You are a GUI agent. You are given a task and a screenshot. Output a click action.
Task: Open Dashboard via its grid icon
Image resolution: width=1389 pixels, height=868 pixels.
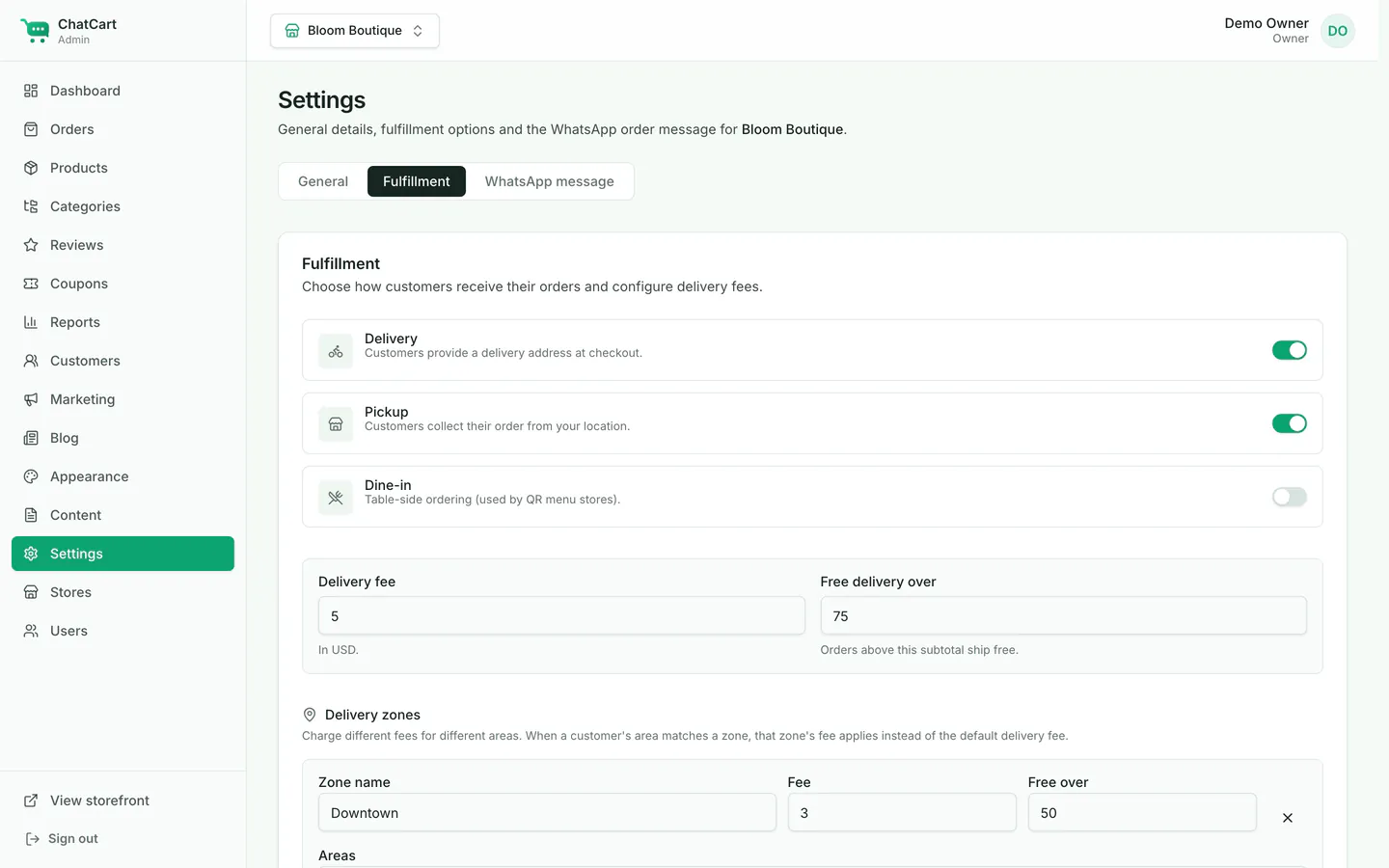click(x=31, y=91)
